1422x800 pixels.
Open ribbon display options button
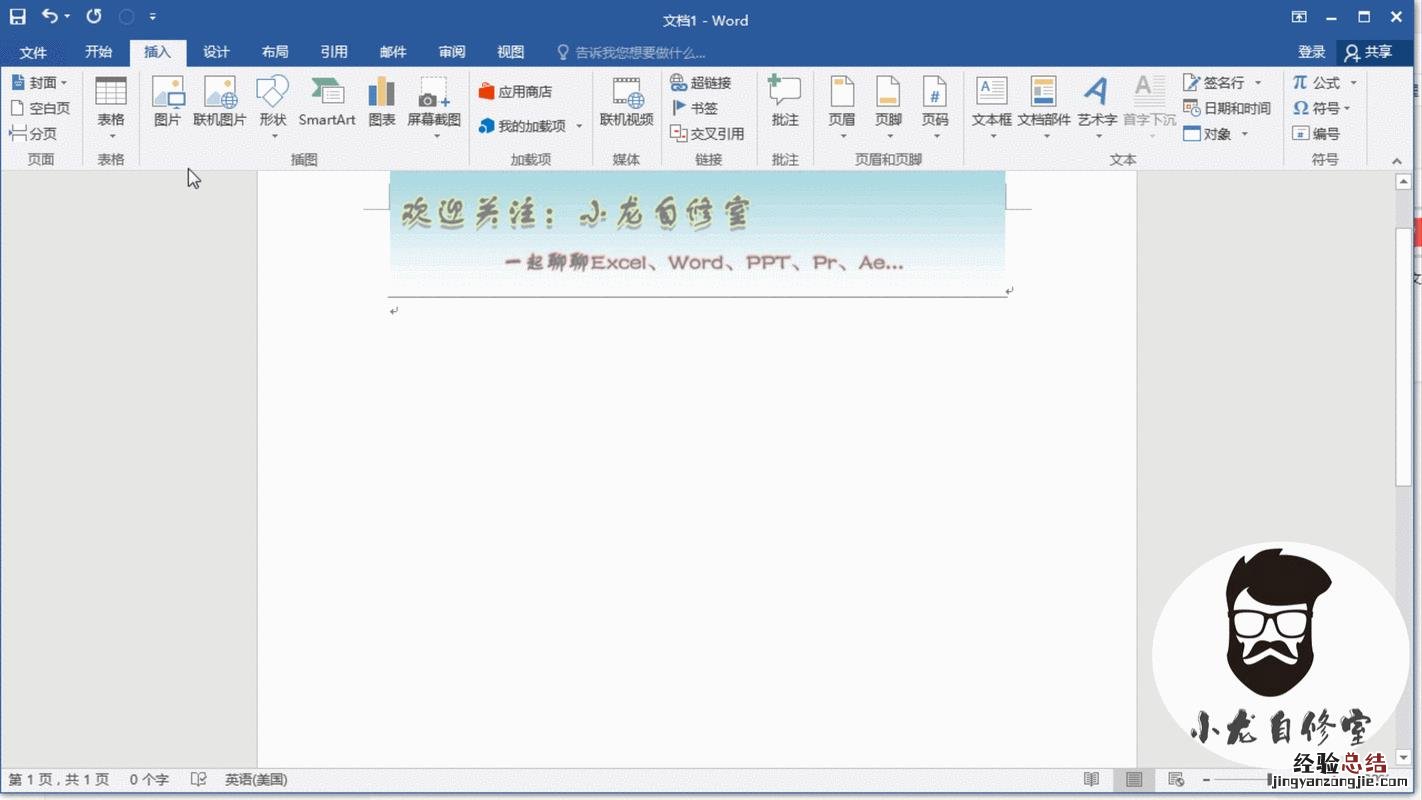(x=1298, y=17)
